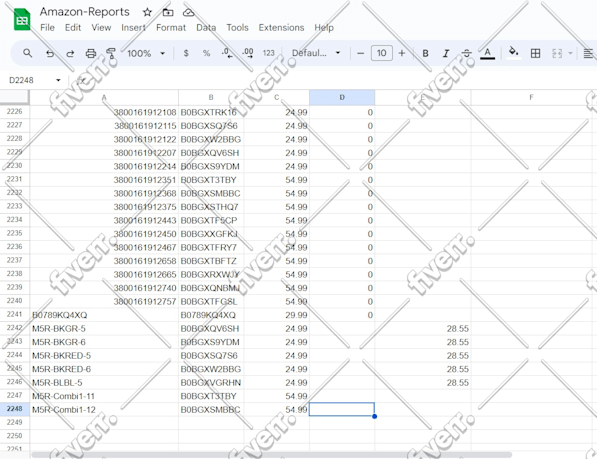Open the fill color picker

click(514, 52)
